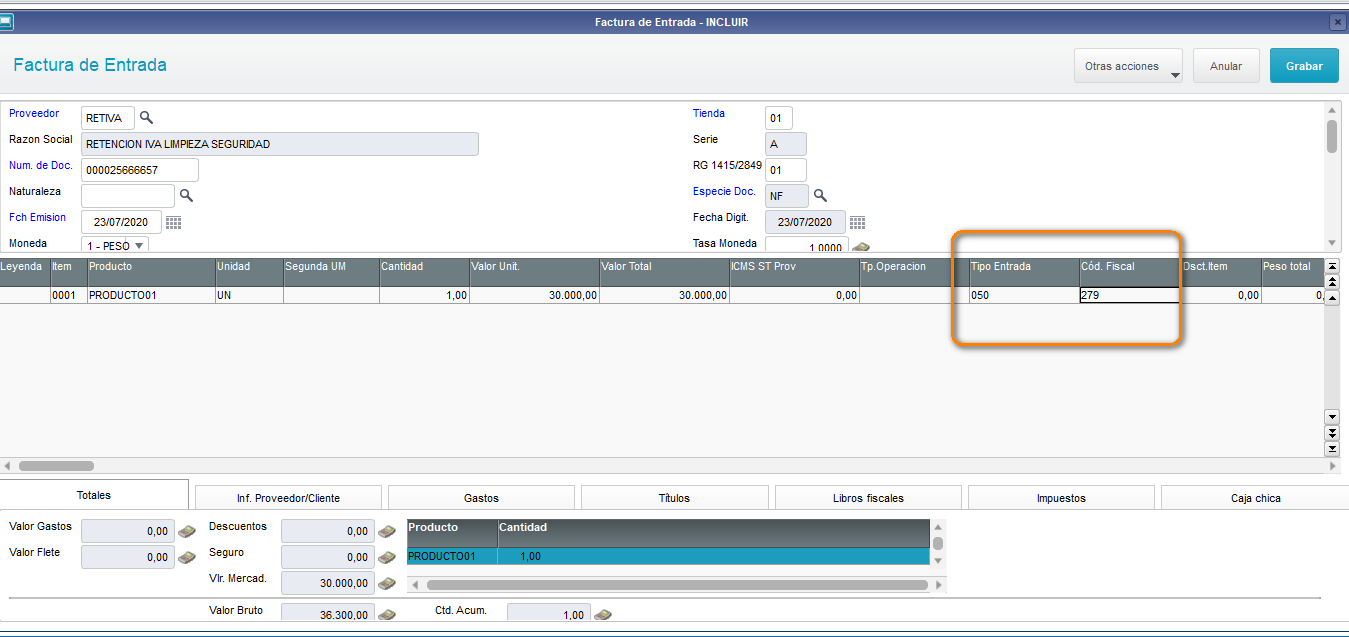Open the Gastos tab
Image resolution: width=1349 pixels, height=637 pixels.
pyautogui.click(x=481, y=497)
